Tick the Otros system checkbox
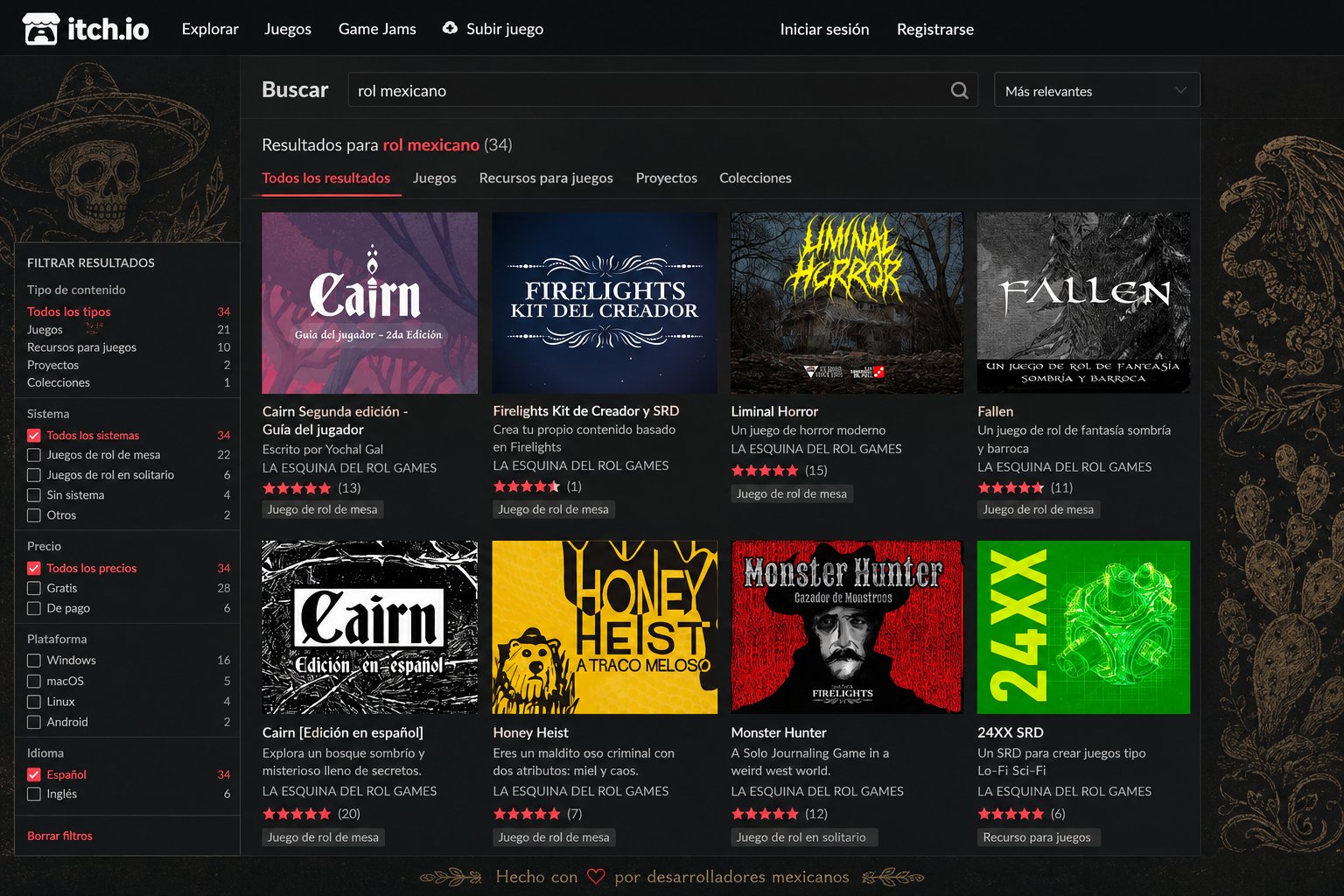The image size is (1344, 896). point(34,515)
